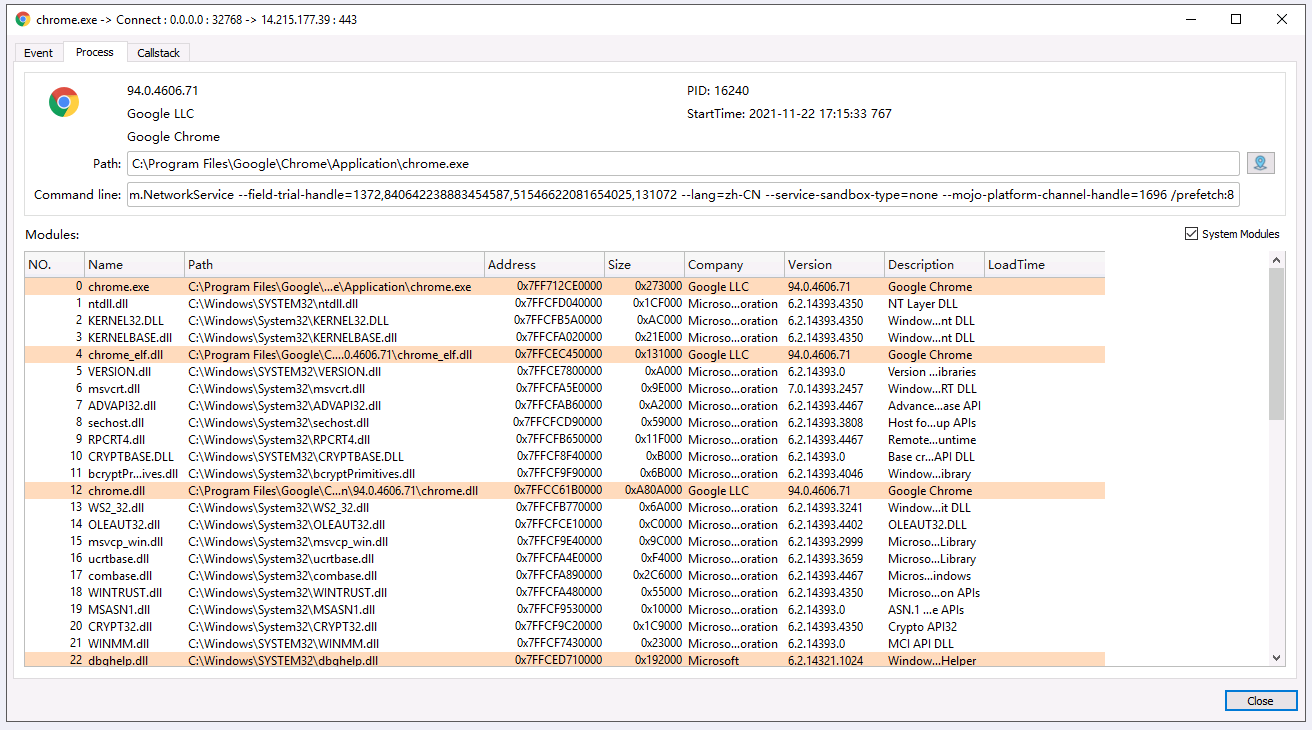Click the modules list scroll-down arrow

pyautogui.click(x=1276, y=657)
